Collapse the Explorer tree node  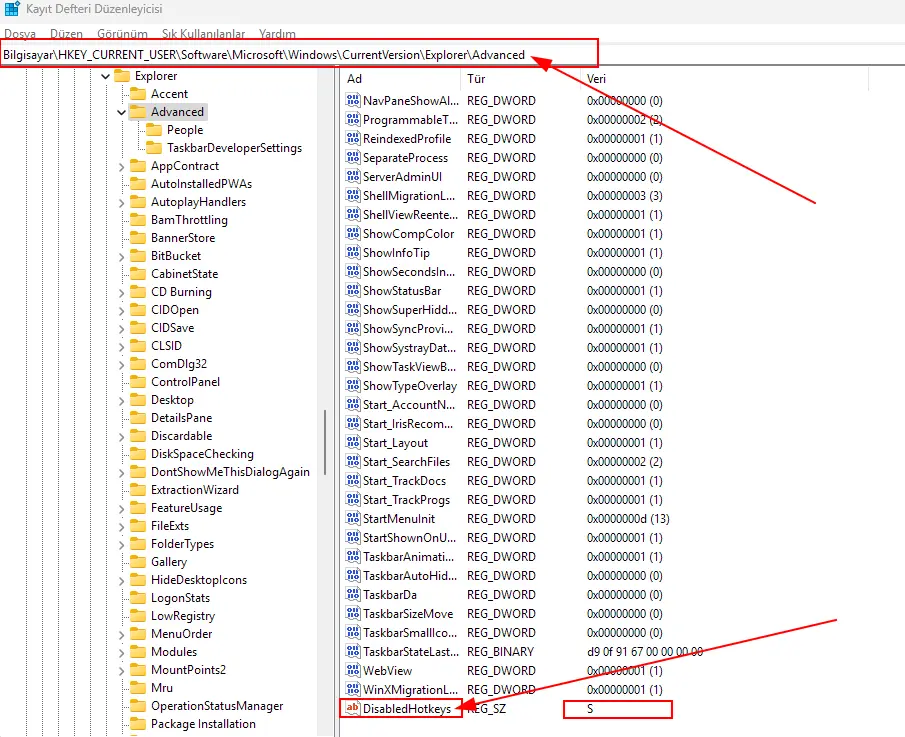pyautogui.click(x=105, y=76)
